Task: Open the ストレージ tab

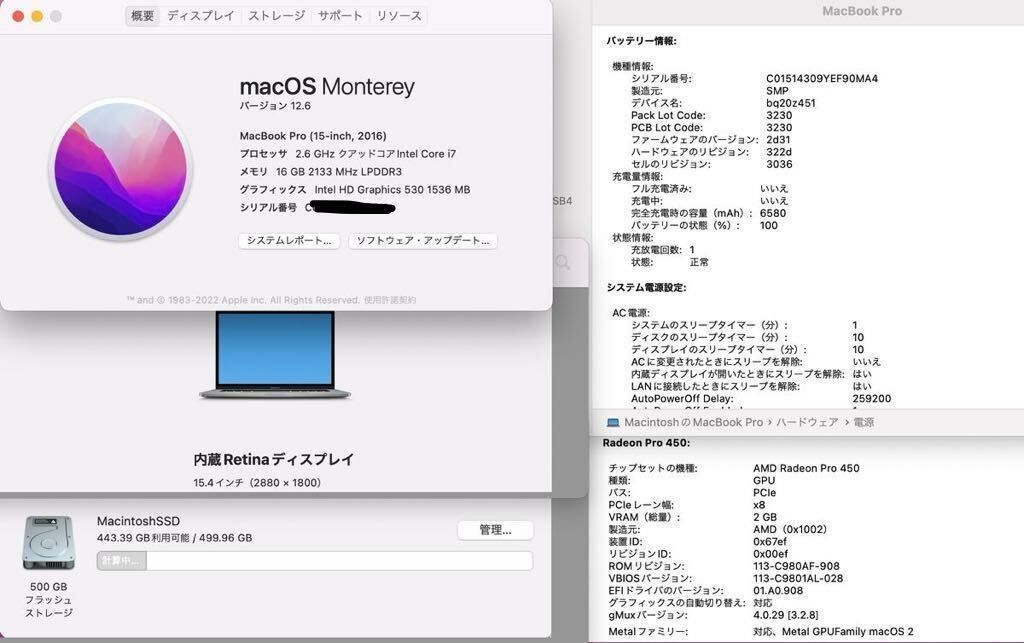Action: pyautogui.click(x=277, y=16)
